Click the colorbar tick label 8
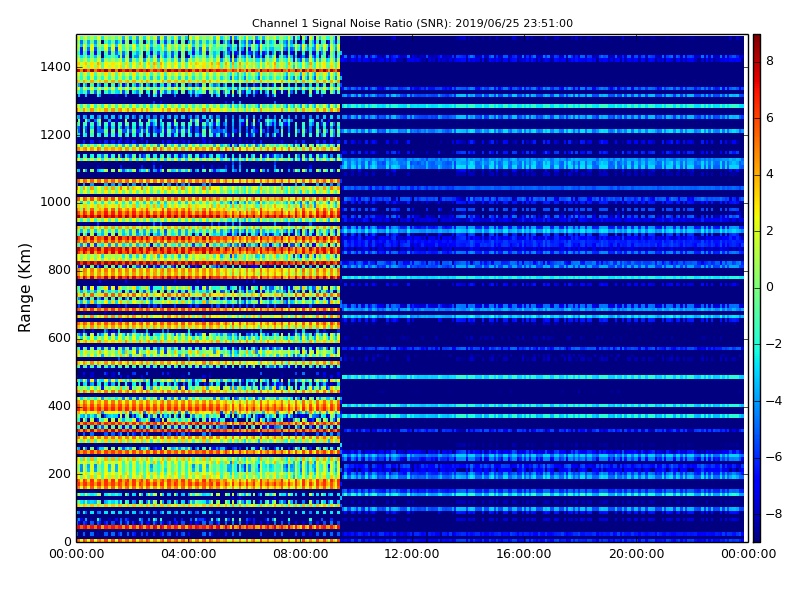This screenshot has height=600, width=800. point(770,61)
